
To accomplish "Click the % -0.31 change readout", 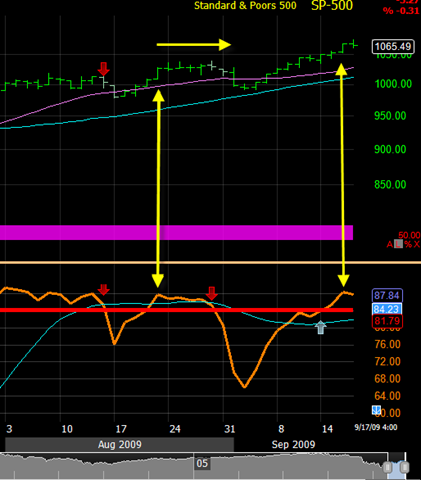I will [x=401, y=11].
